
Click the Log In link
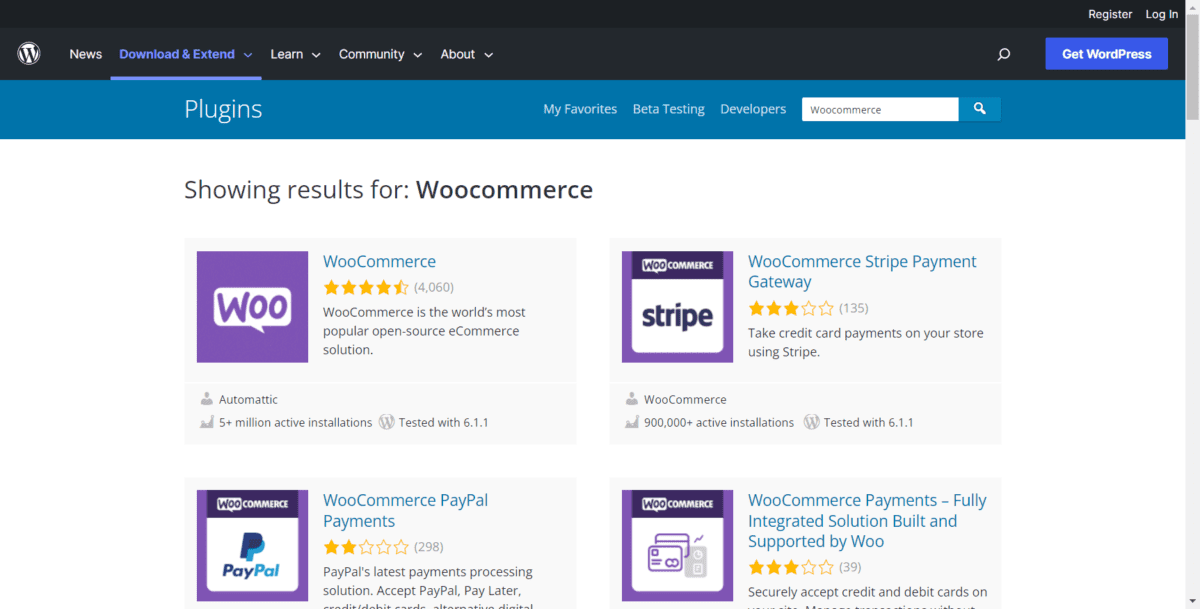click(x=1162, y=14)
